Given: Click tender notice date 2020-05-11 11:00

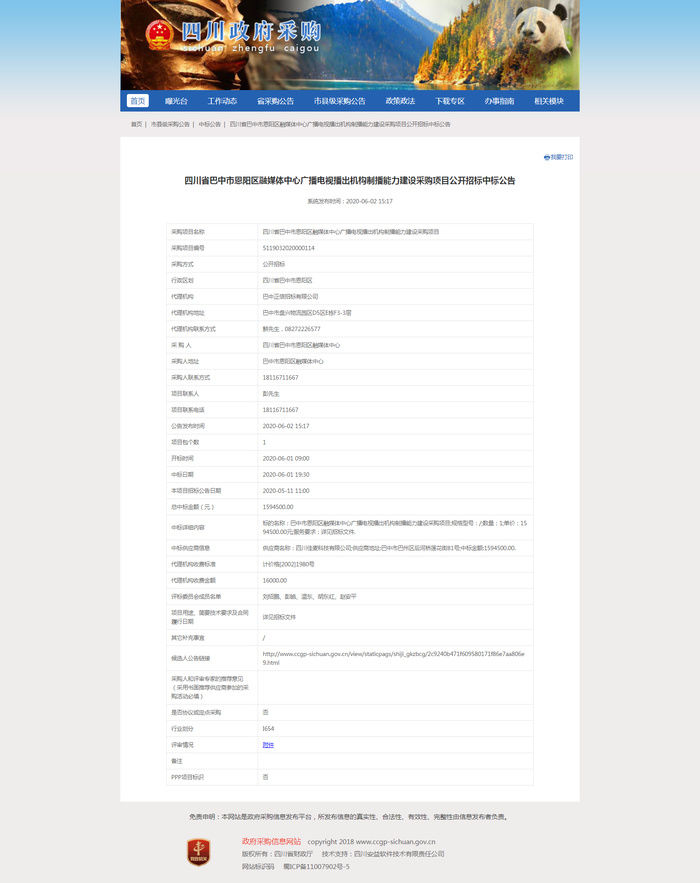Looking at the screenshot, I should point(286,490).
